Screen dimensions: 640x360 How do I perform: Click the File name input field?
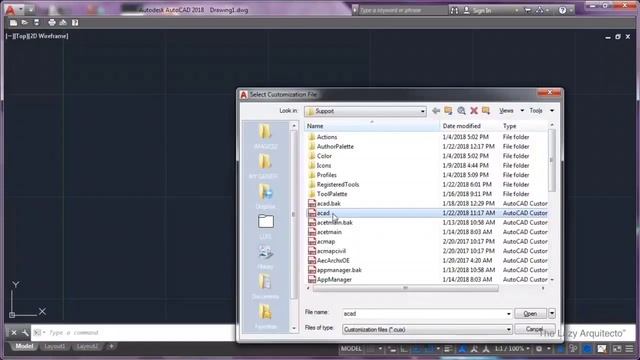424,314
